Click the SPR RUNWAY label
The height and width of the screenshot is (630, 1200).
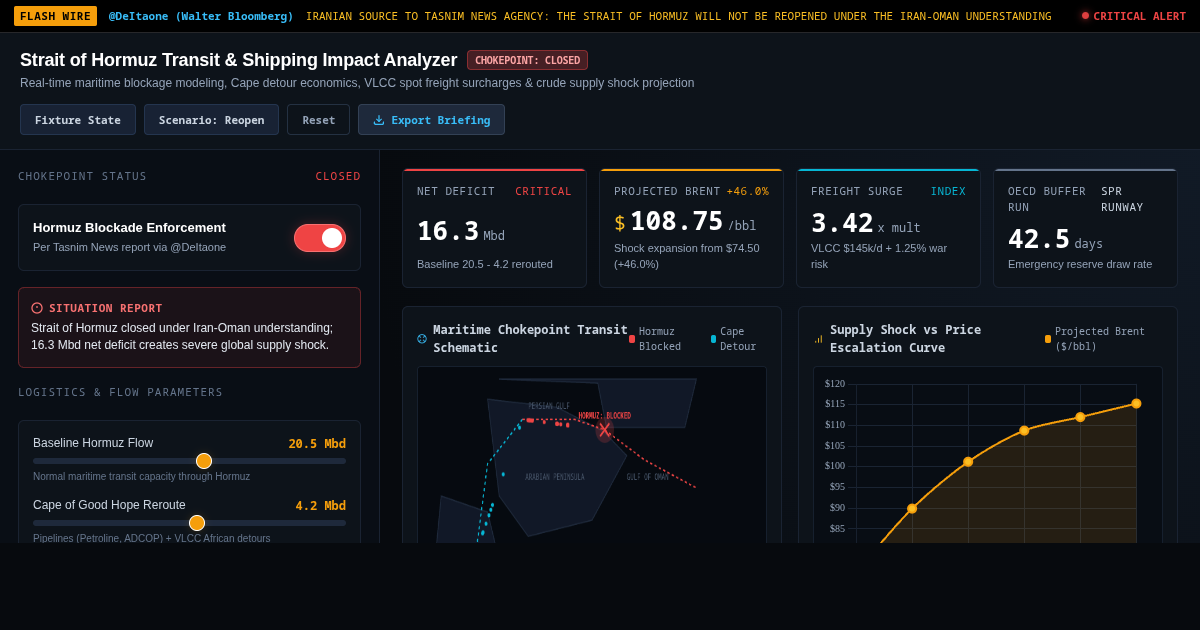click(x=1122, y=199)
